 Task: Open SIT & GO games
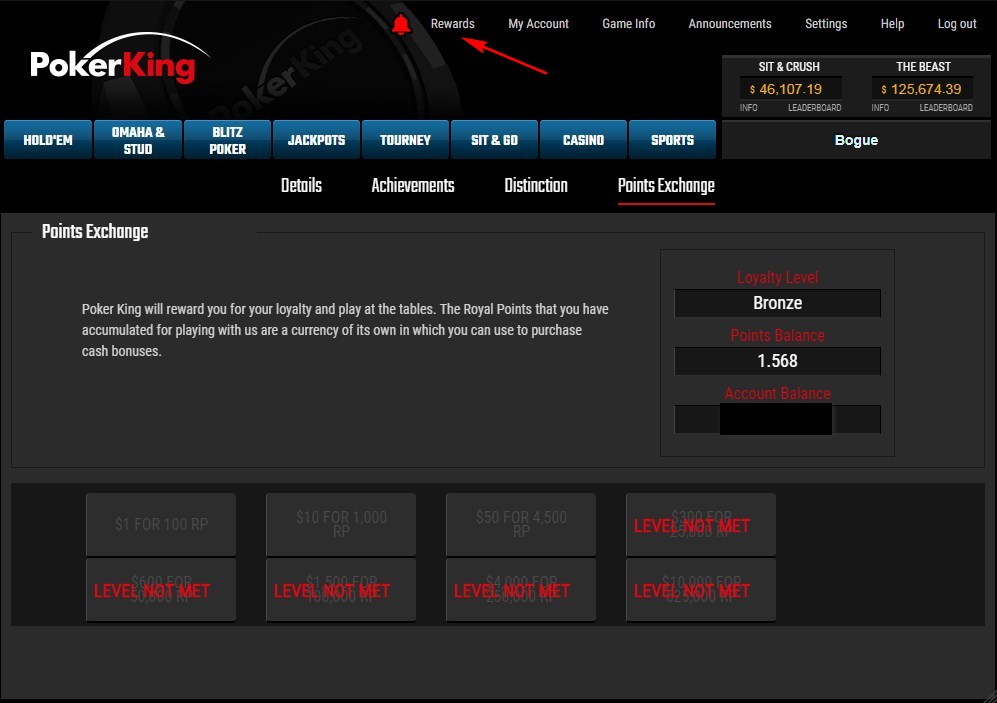point(494,139)
